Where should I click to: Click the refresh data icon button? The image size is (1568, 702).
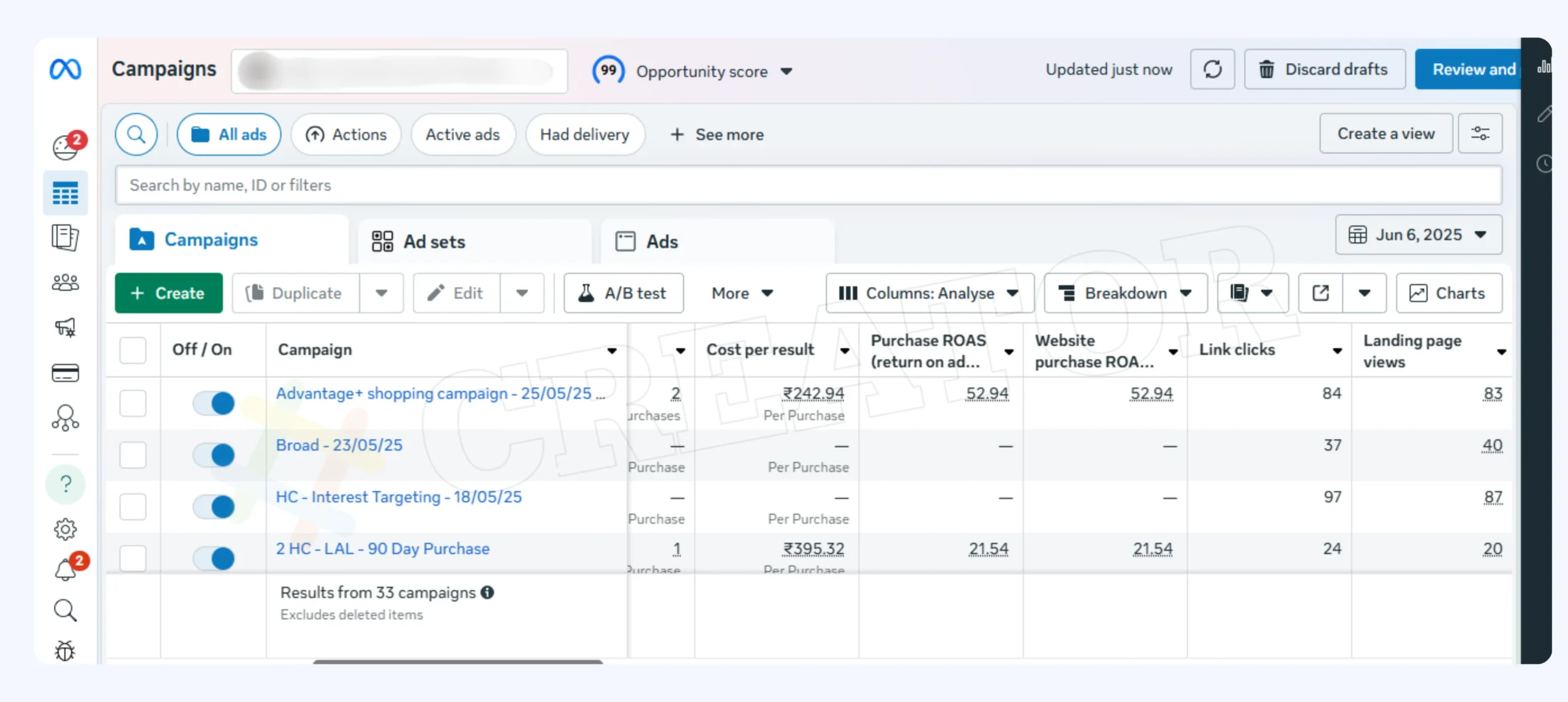tap(1212, 69)
